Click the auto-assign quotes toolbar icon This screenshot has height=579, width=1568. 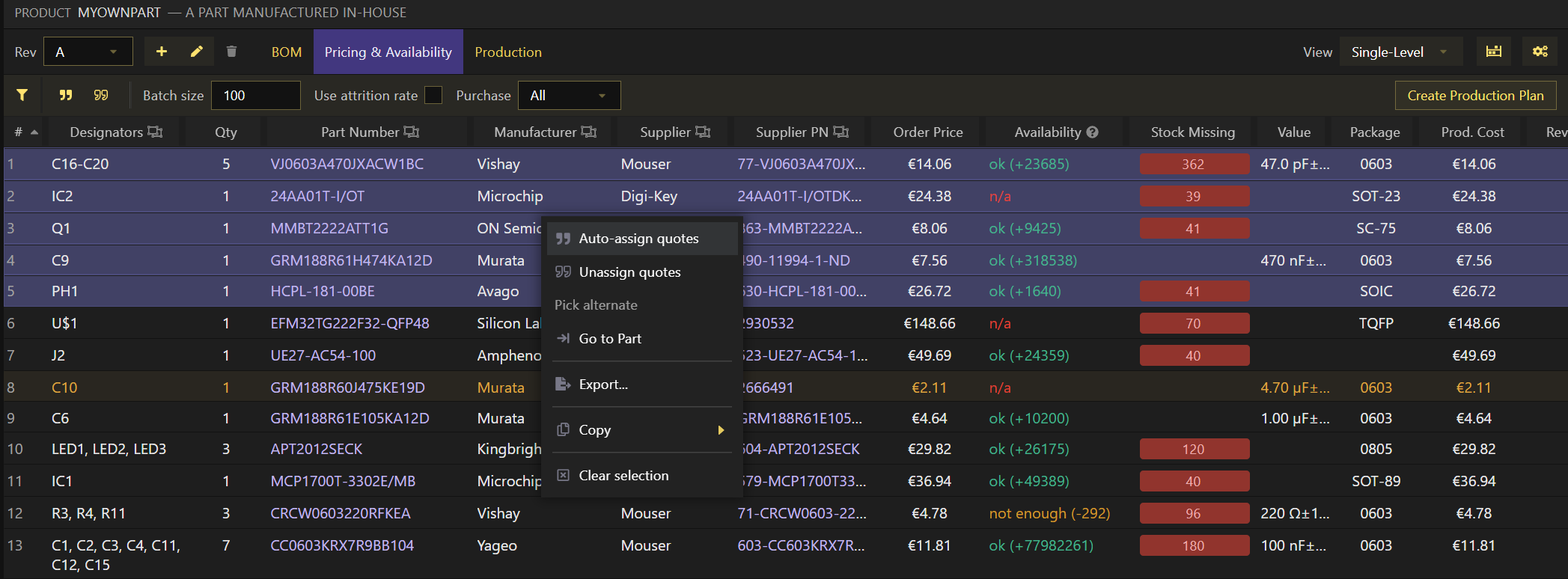click(x=66, y=95)
